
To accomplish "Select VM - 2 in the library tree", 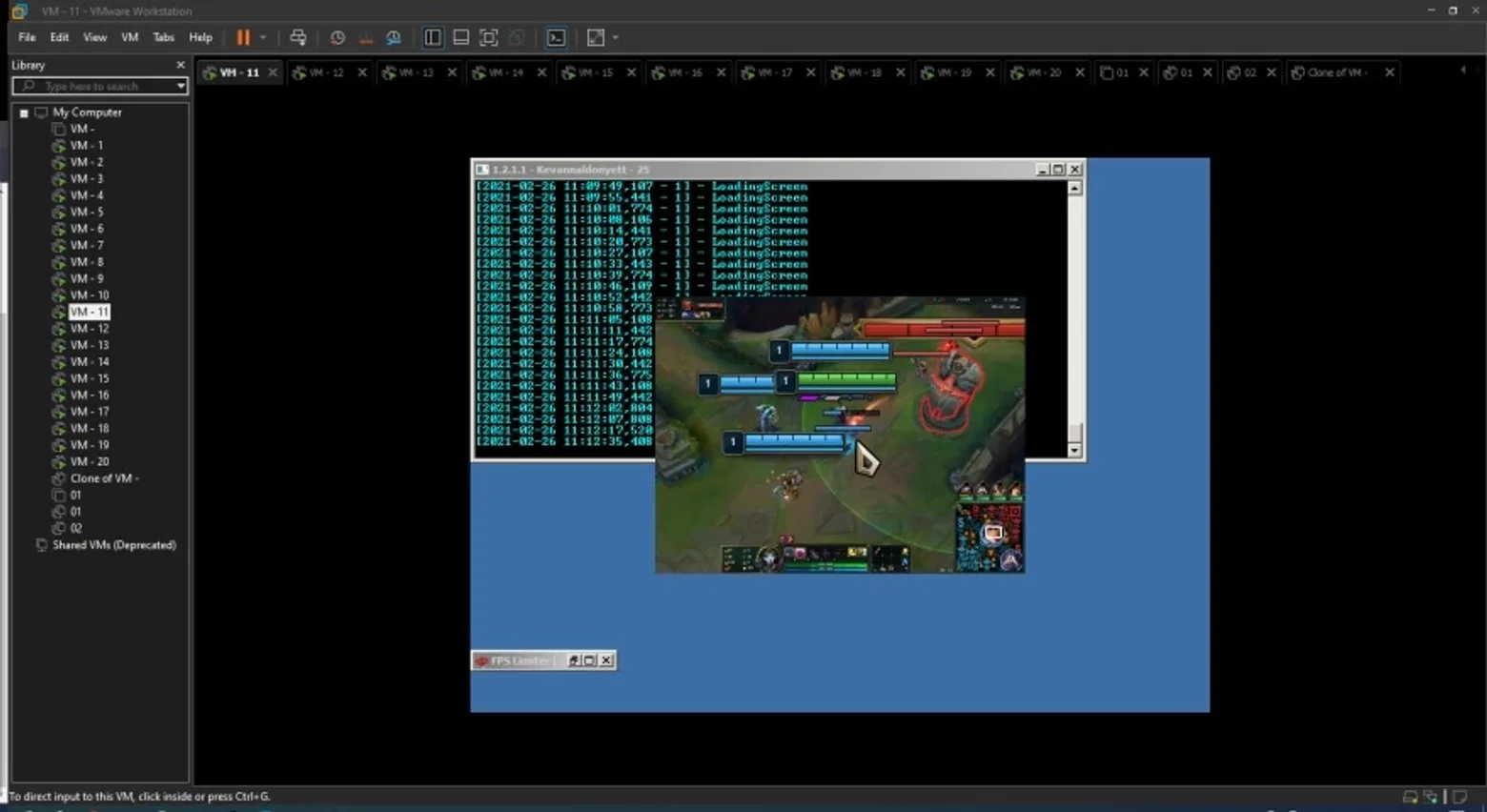I will (87, 162).
